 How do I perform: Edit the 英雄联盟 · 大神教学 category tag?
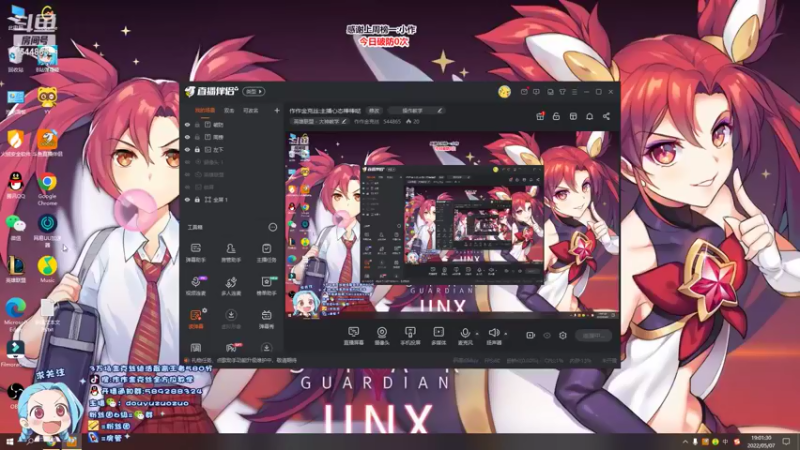(x=319, y=121)
